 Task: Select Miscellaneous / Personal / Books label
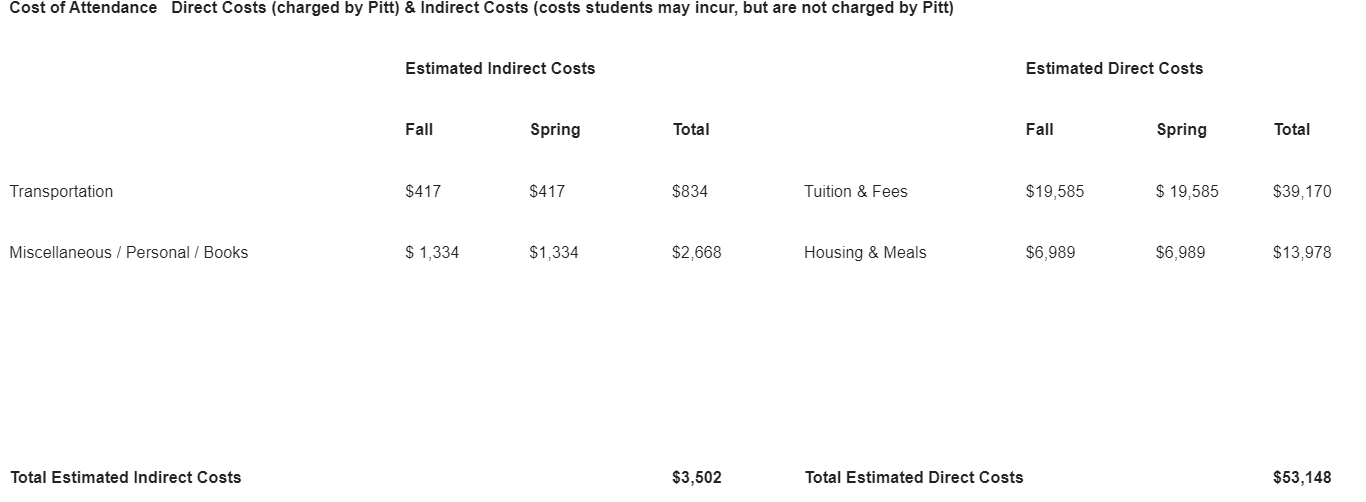click(x=129, y=252)
